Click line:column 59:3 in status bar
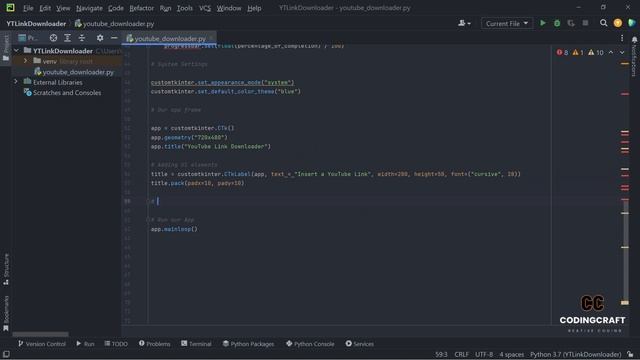This screenshot has width=640, height=360. [x=441, y=354]
